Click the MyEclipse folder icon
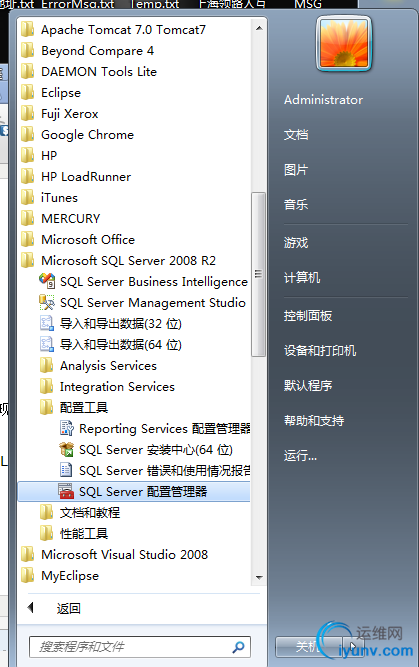 click(x=28, y=576)
